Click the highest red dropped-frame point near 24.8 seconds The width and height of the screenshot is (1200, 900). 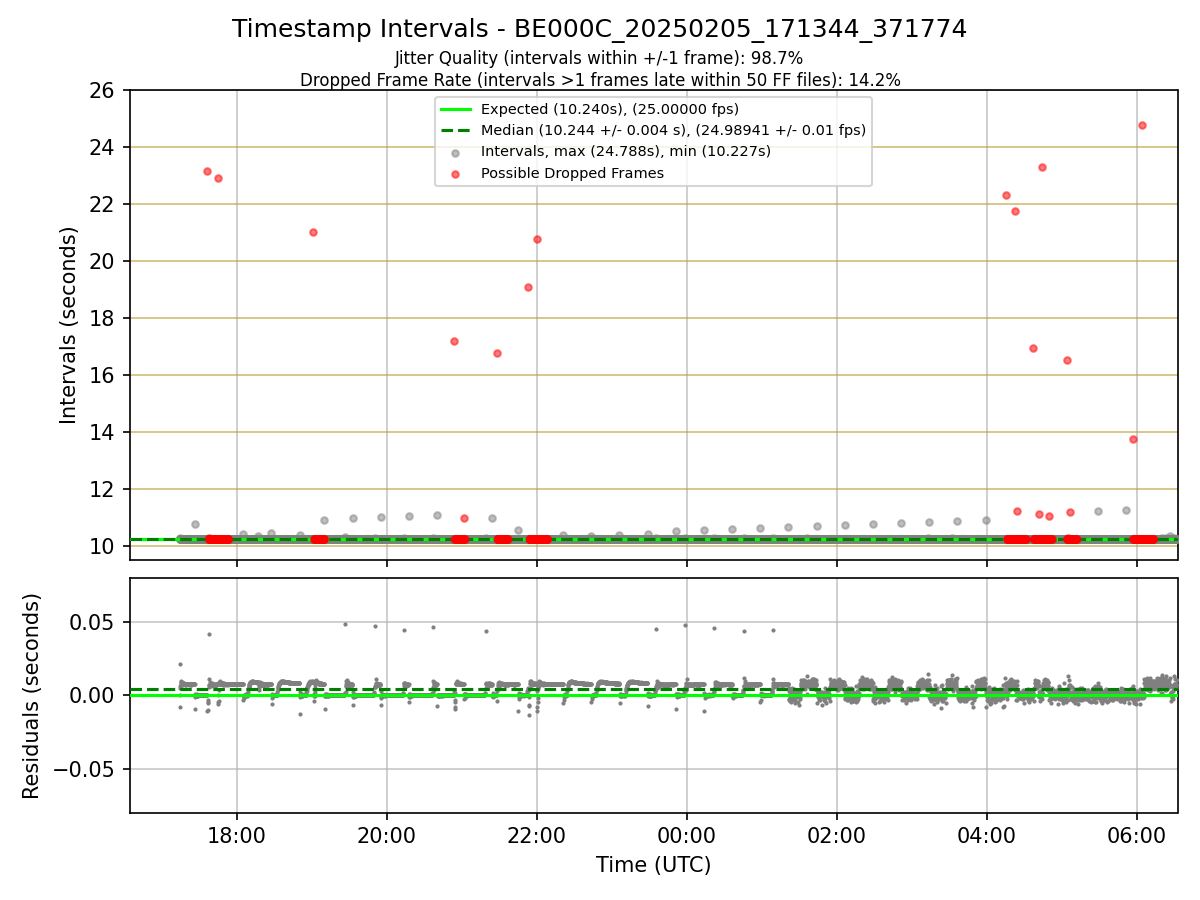click(x=1142, y=125)
